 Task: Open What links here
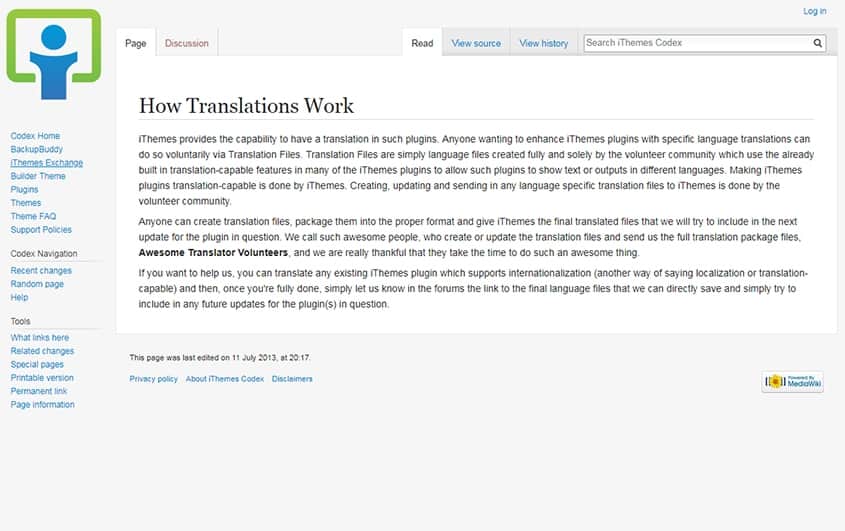pos(40,337)
